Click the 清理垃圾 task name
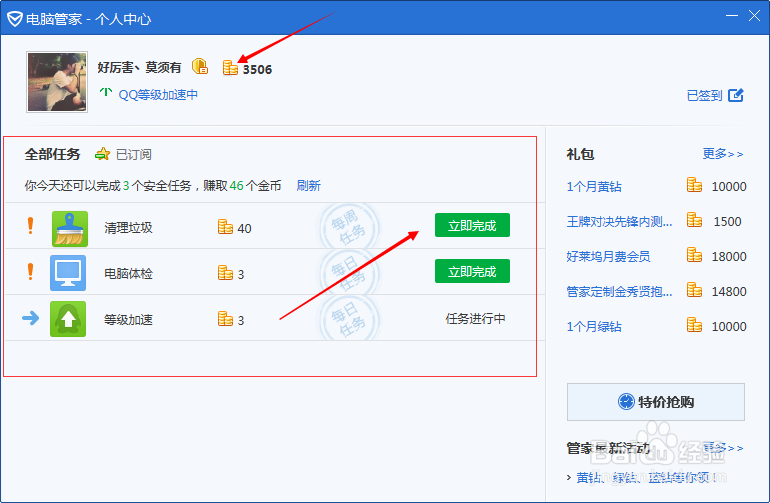 [x=128, y=228]
